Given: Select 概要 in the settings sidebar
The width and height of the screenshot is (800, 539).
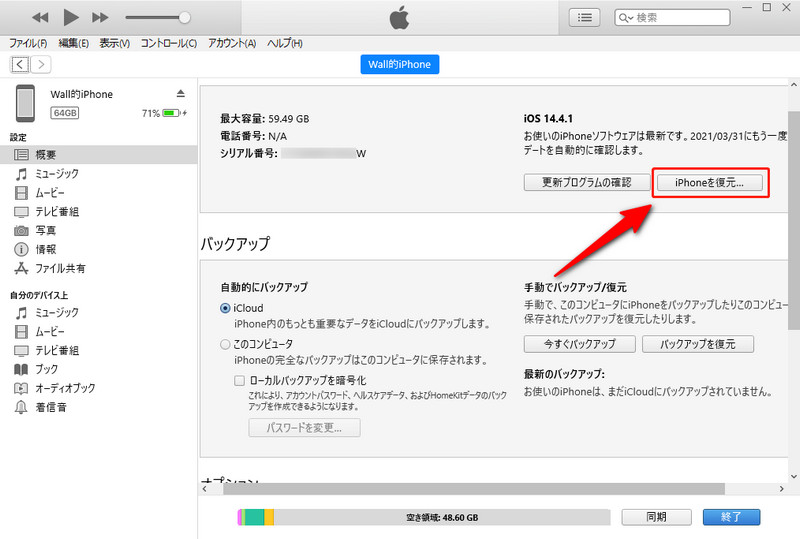Looking at the screenshot, I should point(98,155).
